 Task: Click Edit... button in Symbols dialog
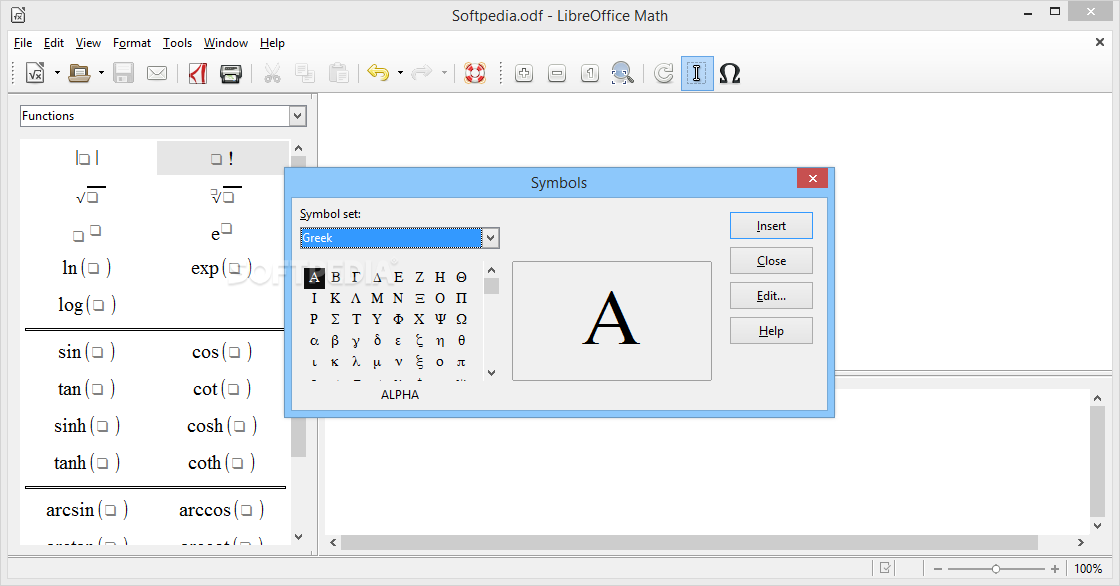pyautogui.click(x=771, y=296)
